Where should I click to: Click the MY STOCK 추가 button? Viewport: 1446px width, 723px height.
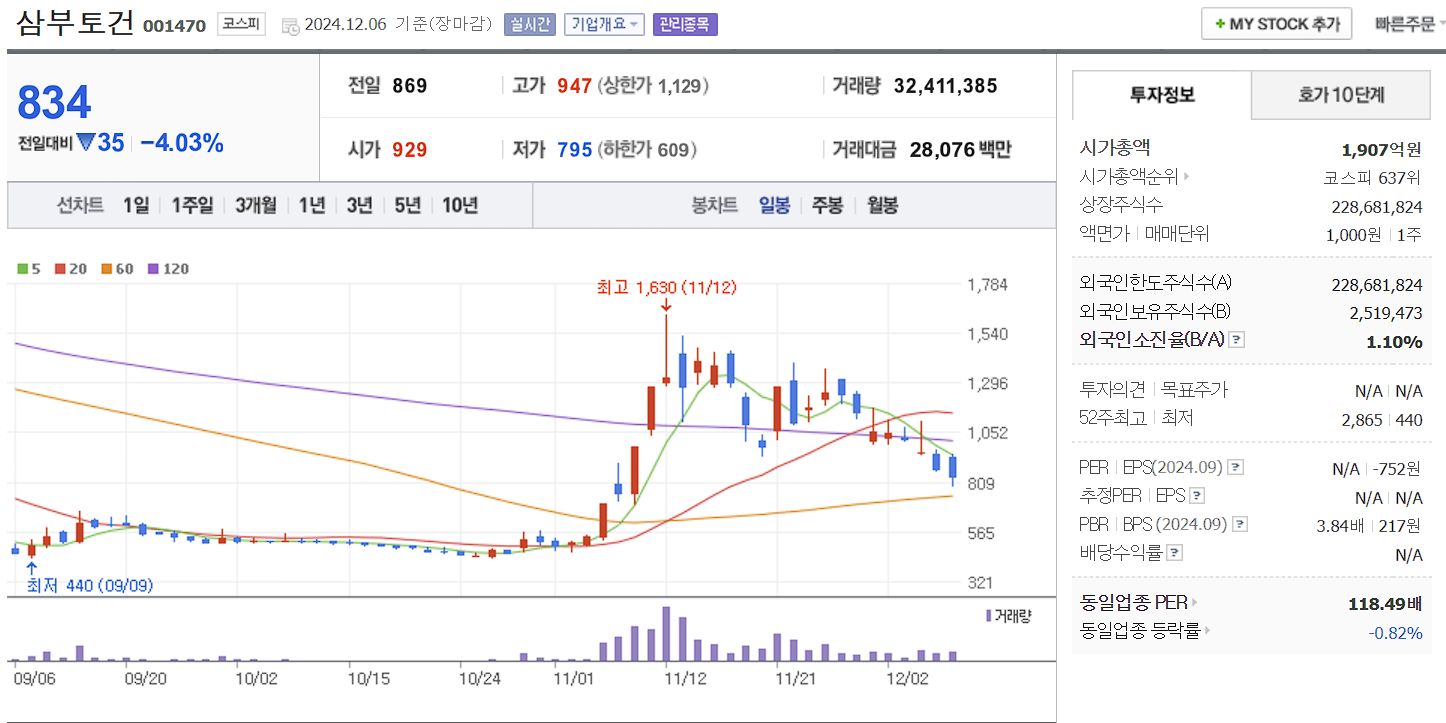pos(1276,23)
